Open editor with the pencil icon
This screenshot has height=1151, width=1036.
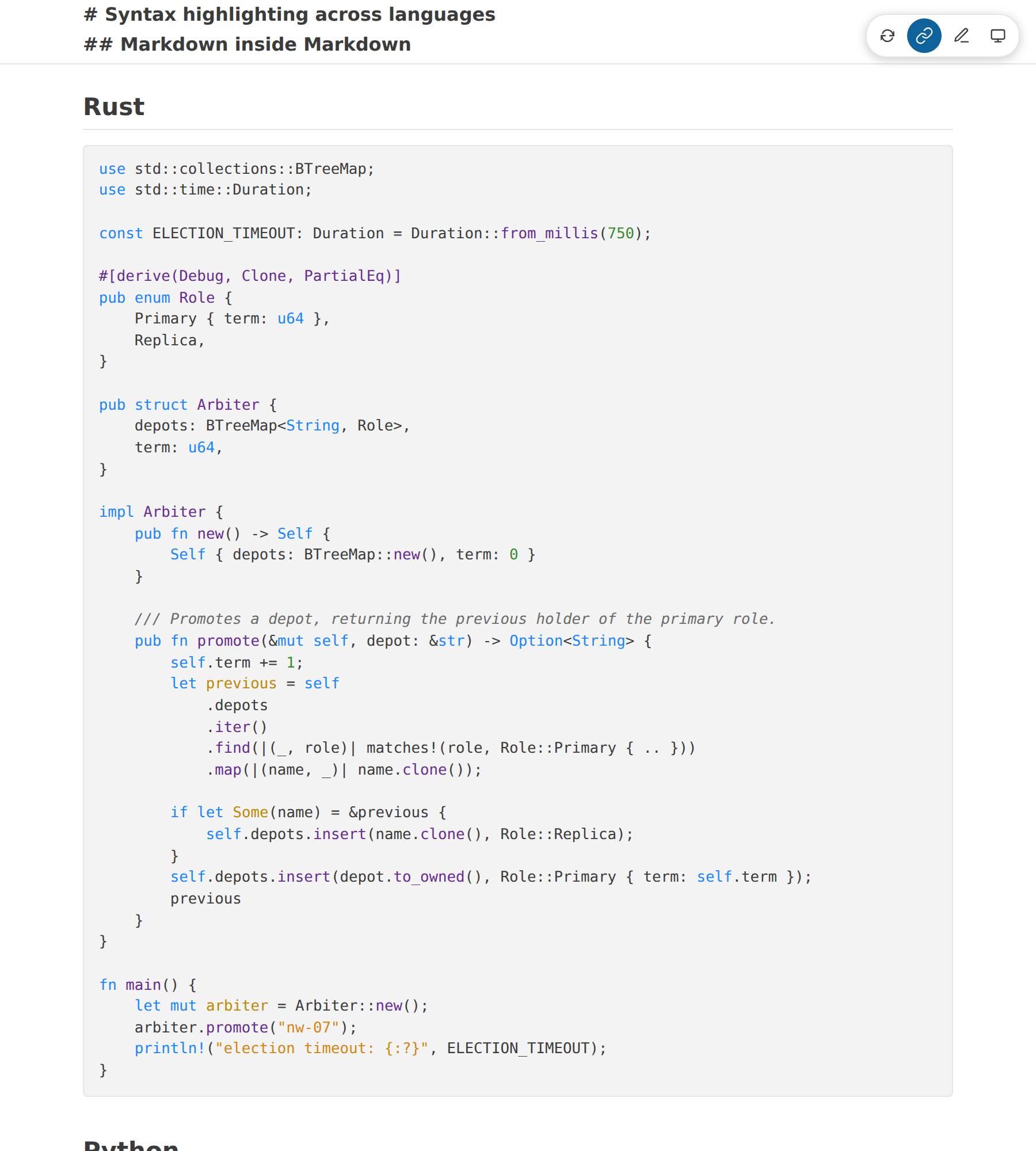coord(961,36)
